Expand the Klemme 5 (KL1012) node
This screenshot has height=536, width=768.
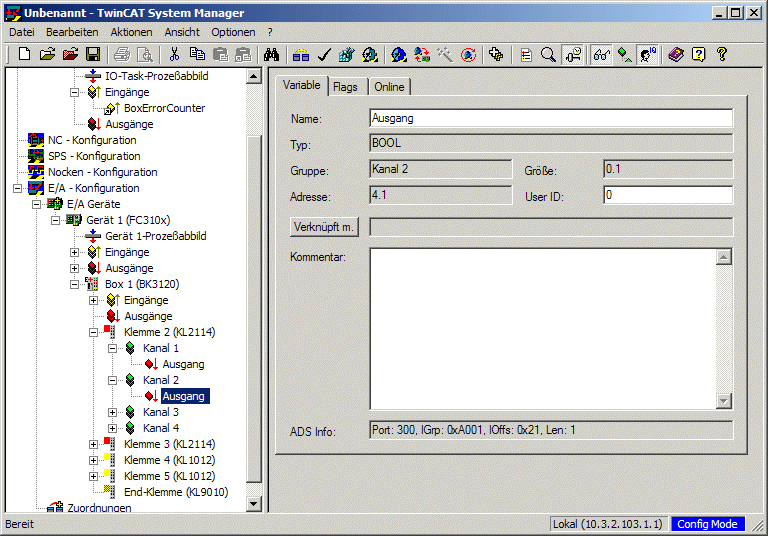94,476
